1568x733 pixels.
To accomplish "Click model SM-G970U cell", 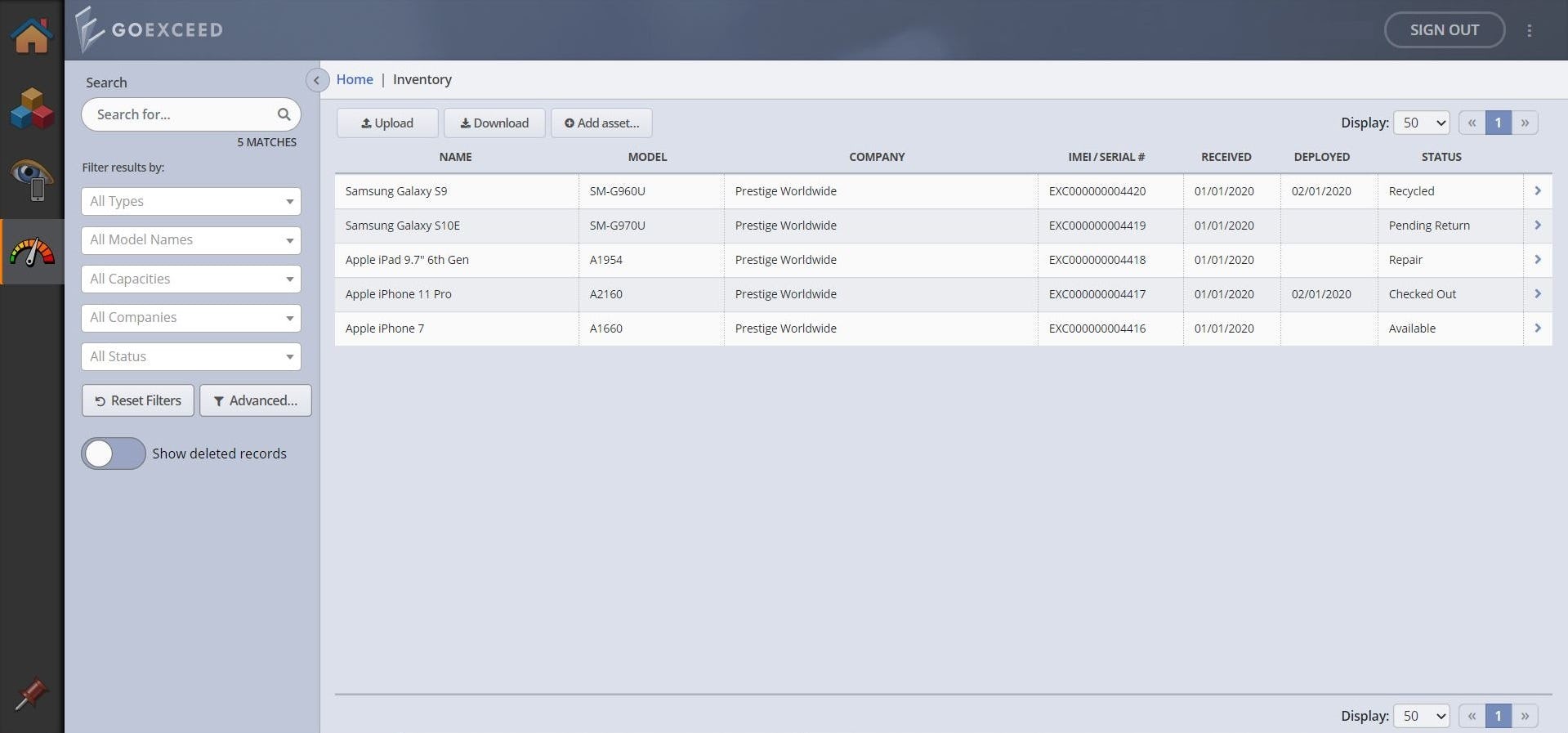I will click(x=651, y=225).
